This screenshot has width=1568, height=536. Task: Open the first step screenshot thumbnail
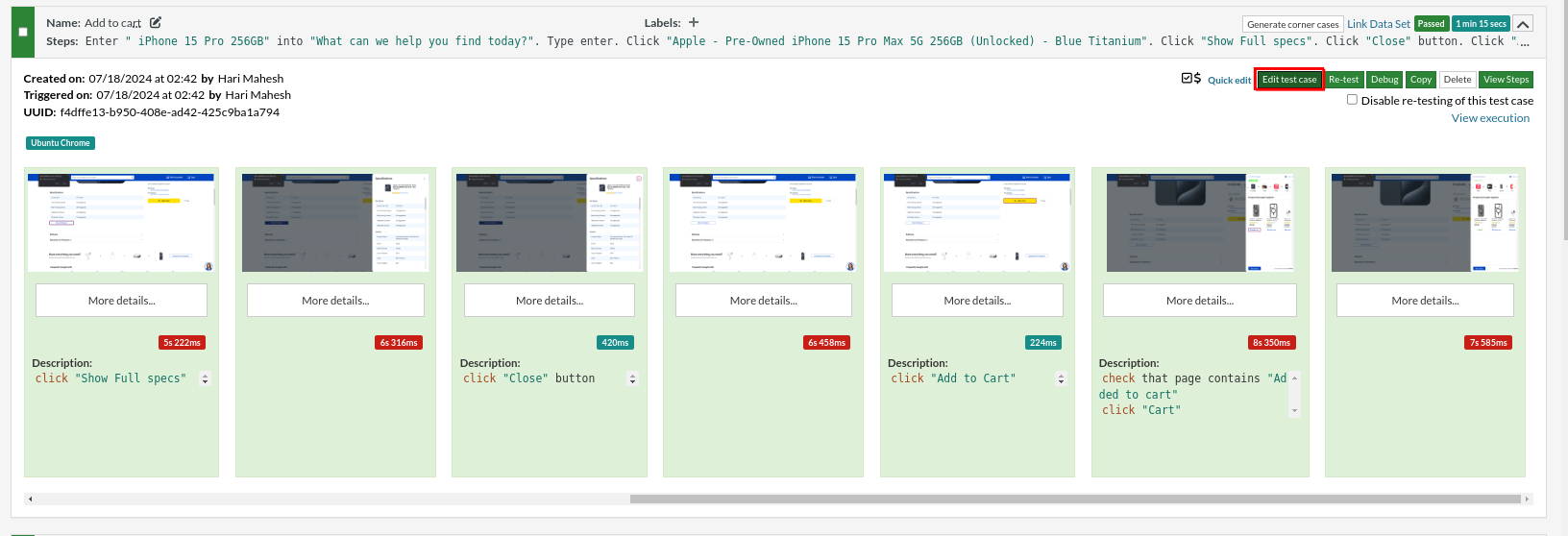[x=121, y=223]
